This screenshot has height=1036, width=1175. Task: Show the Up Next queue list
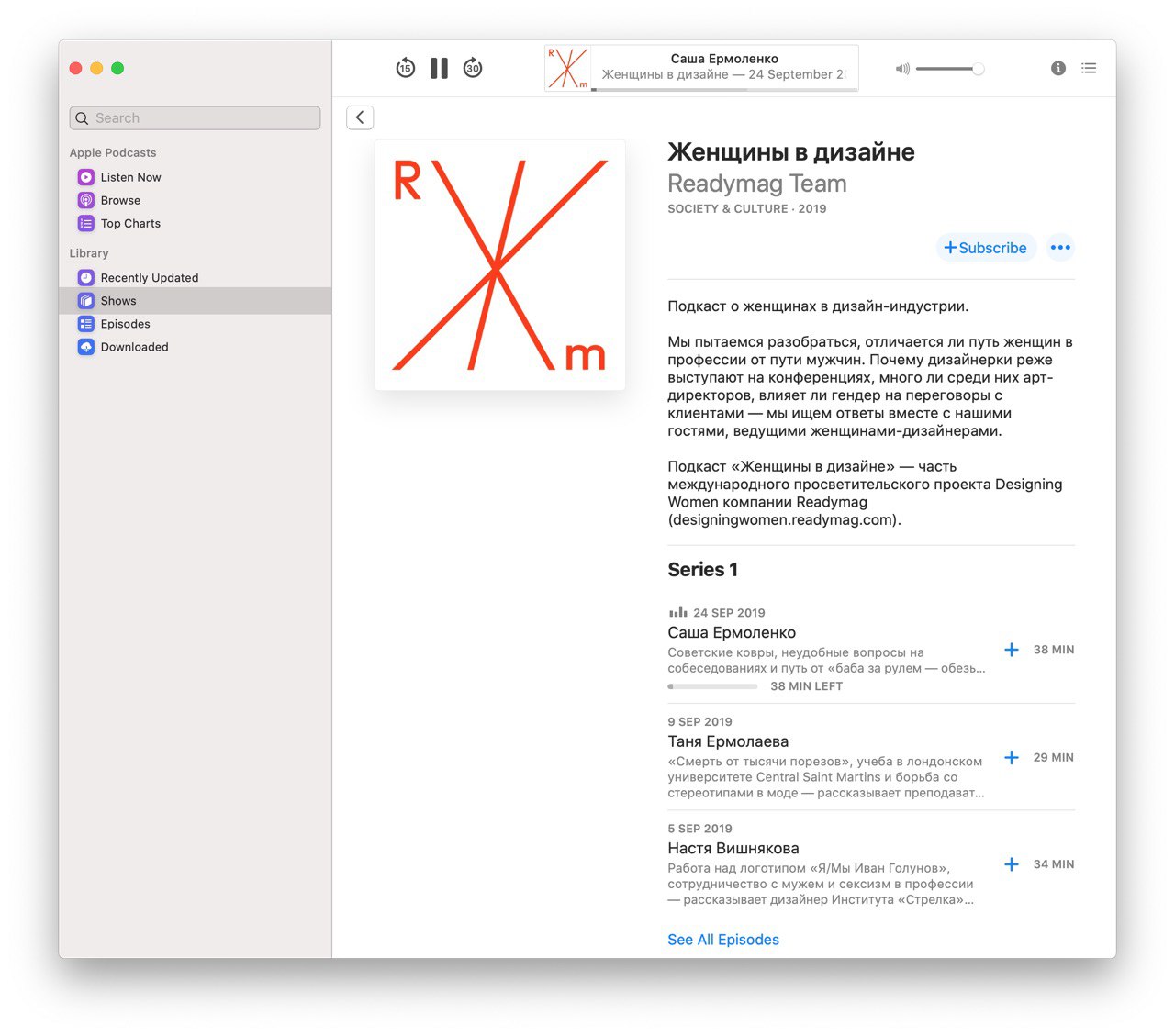click(1089, 68)
